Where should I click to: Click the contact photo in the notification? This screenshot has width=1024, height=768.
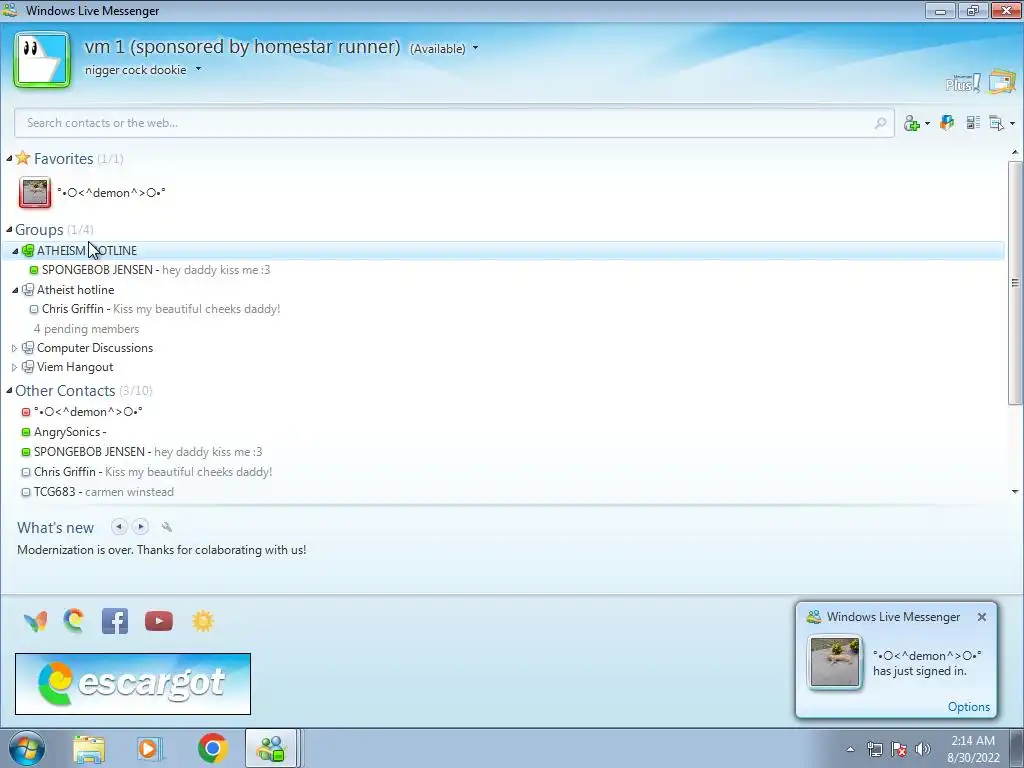pos(835,662)
